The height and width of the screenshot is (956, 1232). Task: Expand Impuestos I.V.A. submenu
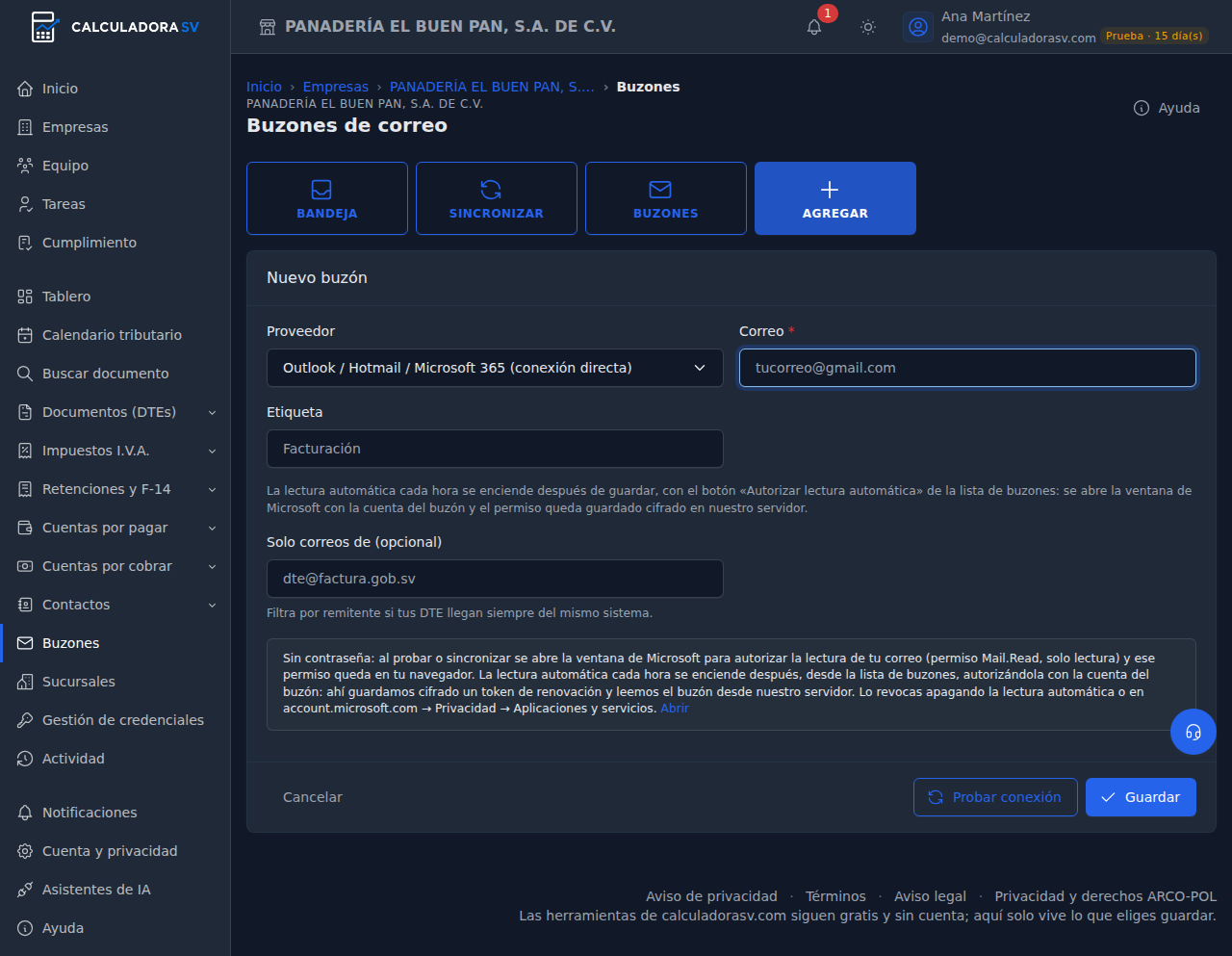click(212, 451)
